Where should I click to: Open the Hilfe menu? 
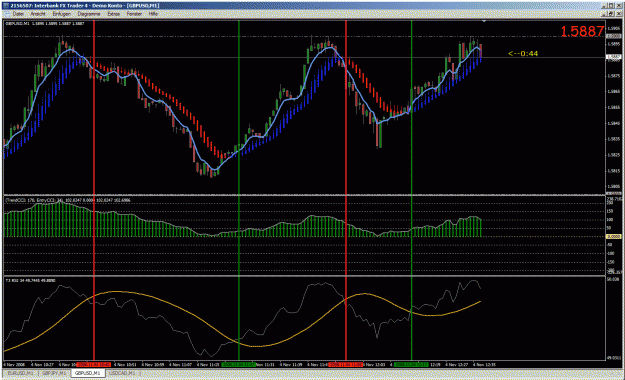(153, 14)
